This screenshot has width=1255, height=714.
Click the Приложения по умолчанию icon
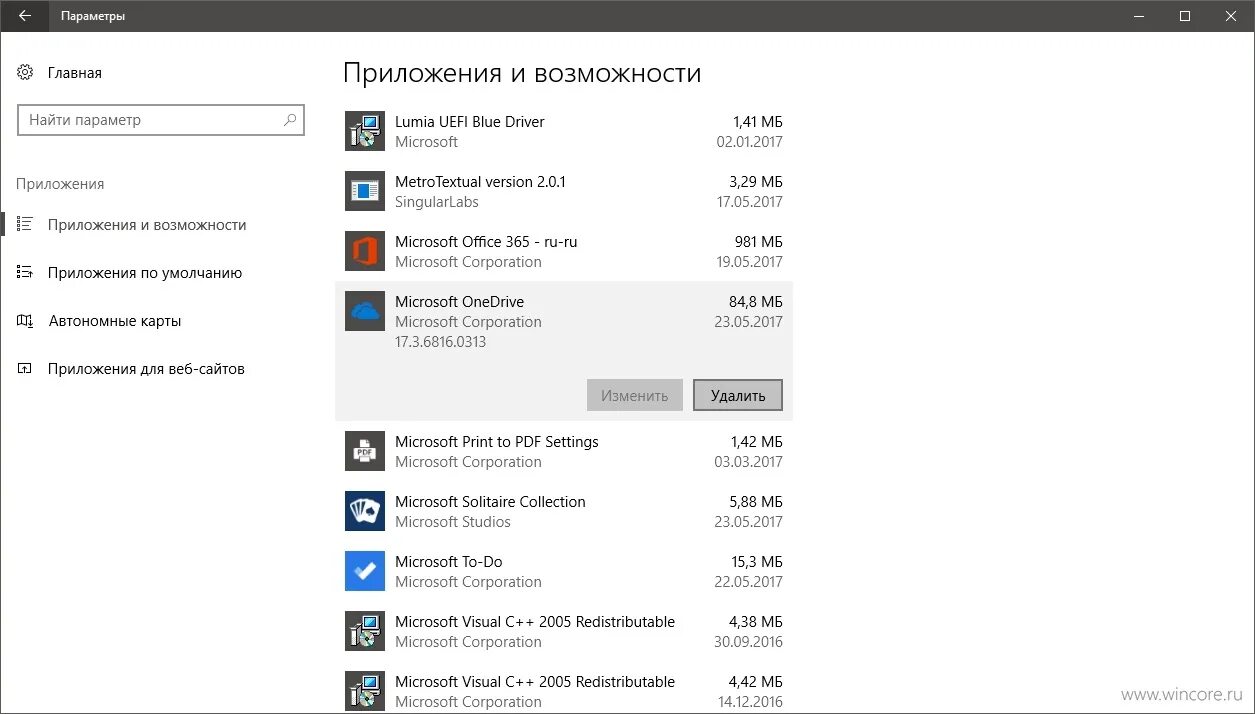(26, 273)
